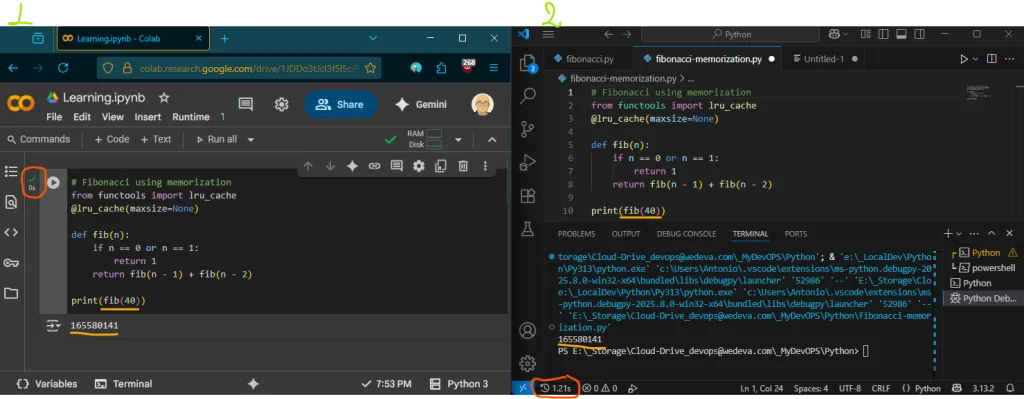
Task: Open the Colab Files folder icon
Action: point(11,293)
